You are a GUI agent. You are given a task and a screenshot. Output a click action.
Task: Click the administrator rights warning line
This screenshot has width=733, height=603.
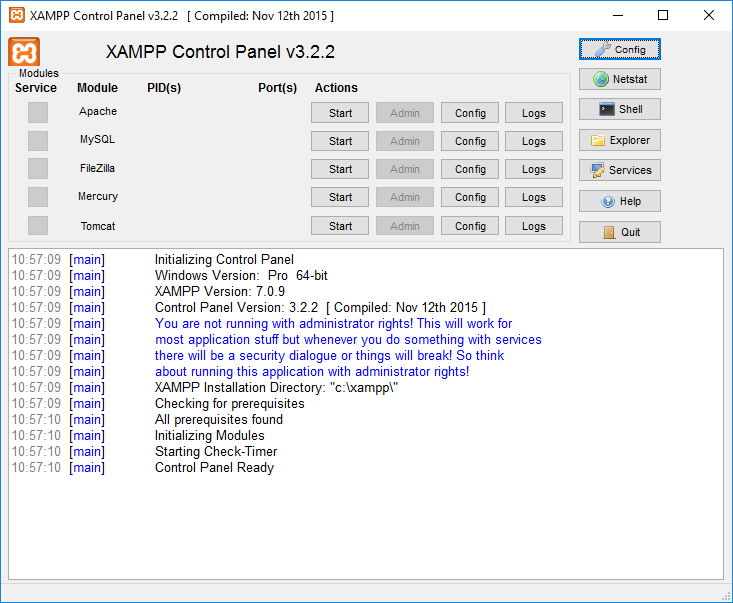(333, 323)
